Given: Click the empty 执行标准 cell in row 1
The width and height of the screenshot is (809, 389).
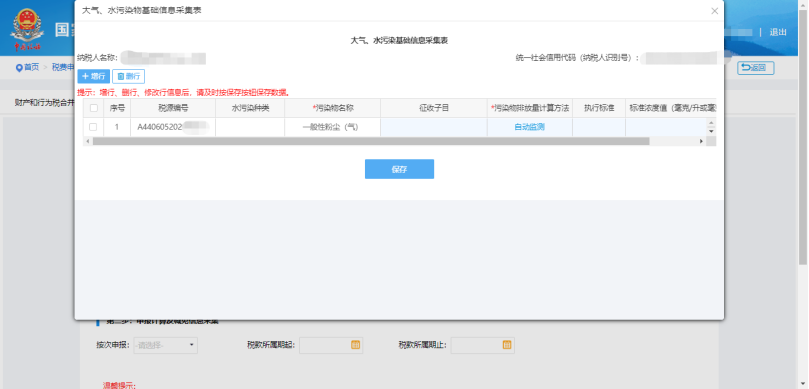Looking at the screenshot, I should pos(598,127).
